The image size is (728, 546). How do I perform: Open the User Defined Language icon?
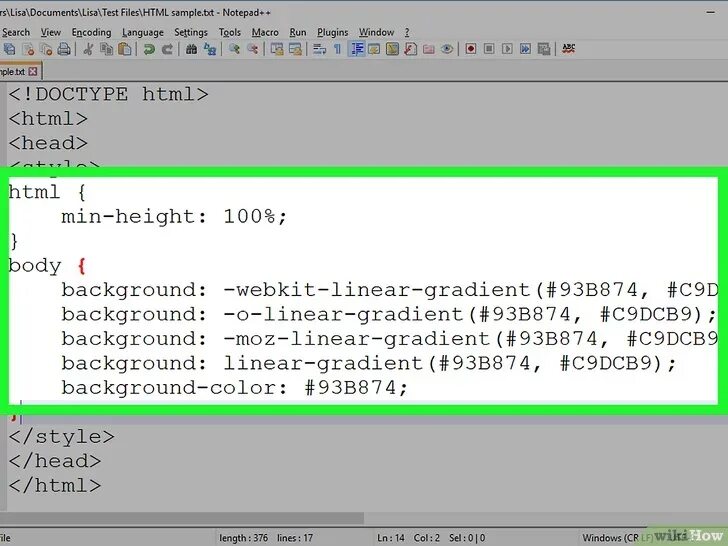(x=374, y=49)
